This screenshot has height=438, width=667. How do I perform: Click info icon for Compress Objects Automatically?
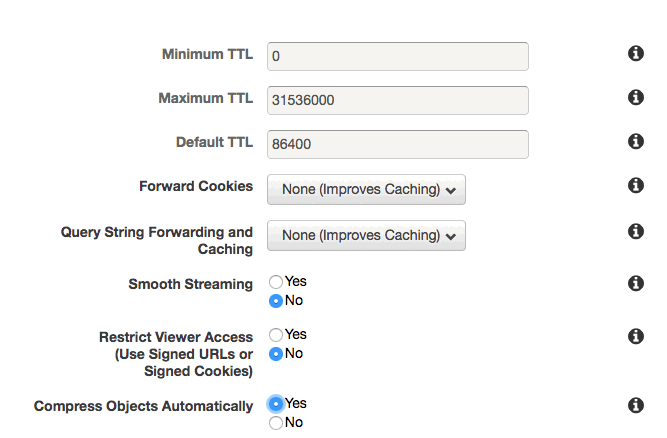pos(636,405)
